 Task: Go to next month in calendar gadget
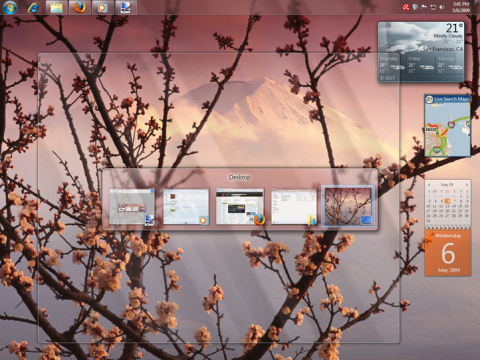tap(467, 184)
